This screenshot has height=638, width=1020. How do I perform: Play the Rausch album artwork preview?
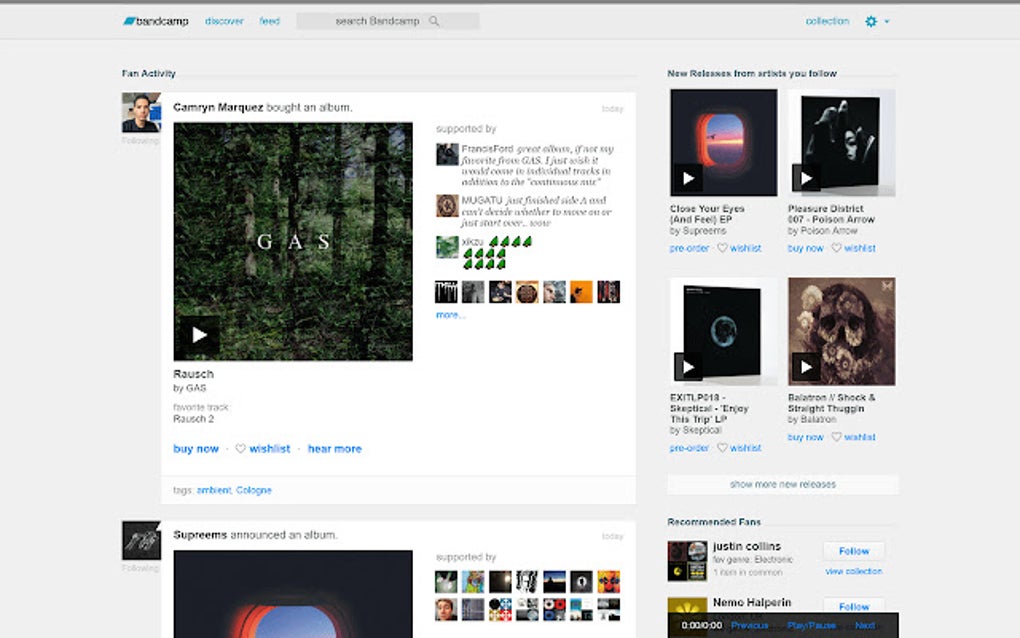pyautogui.click(x=199, y=334)
